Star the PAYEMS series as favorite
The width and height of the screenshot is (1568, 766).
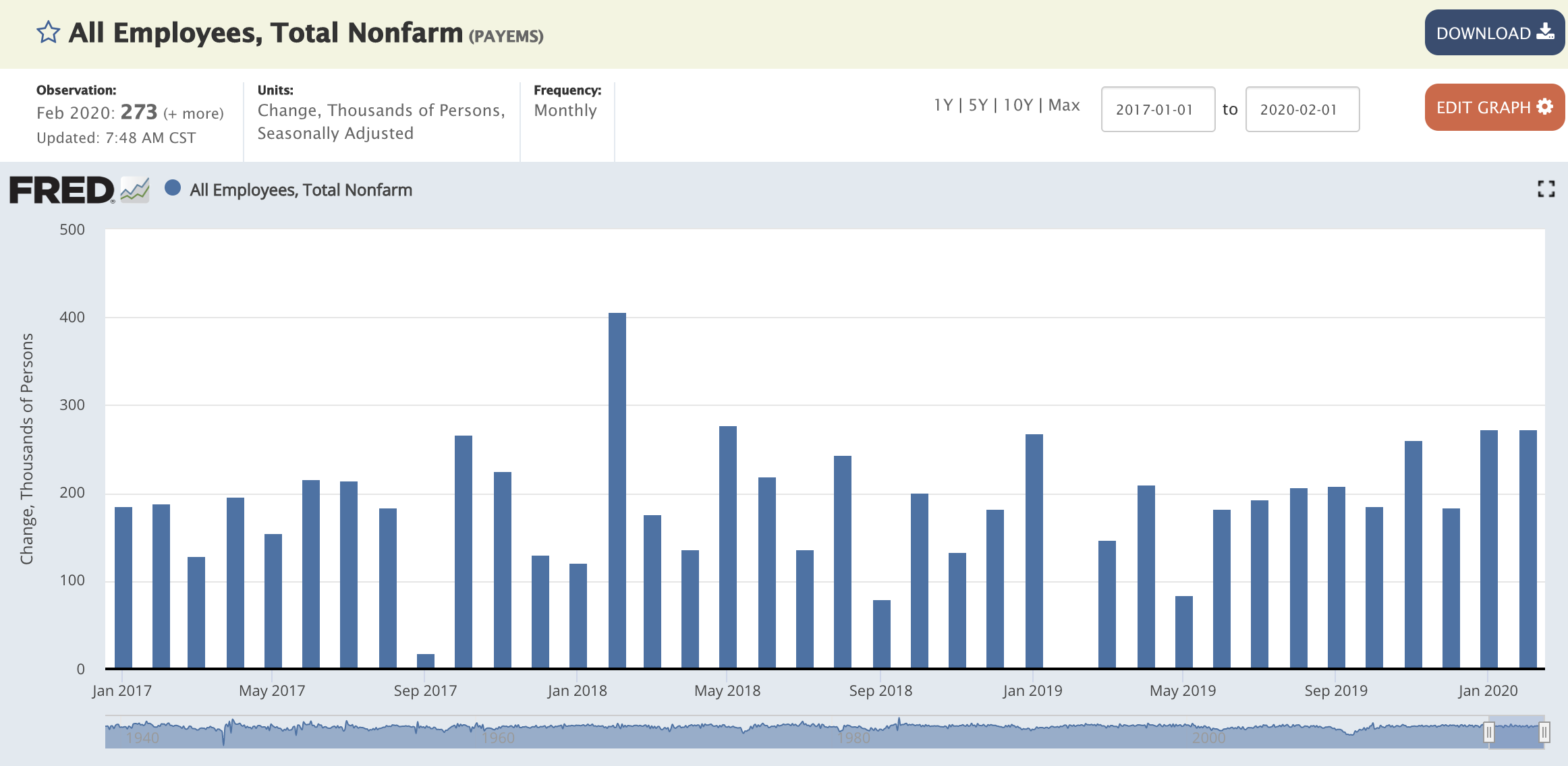(x=47, y=31)
